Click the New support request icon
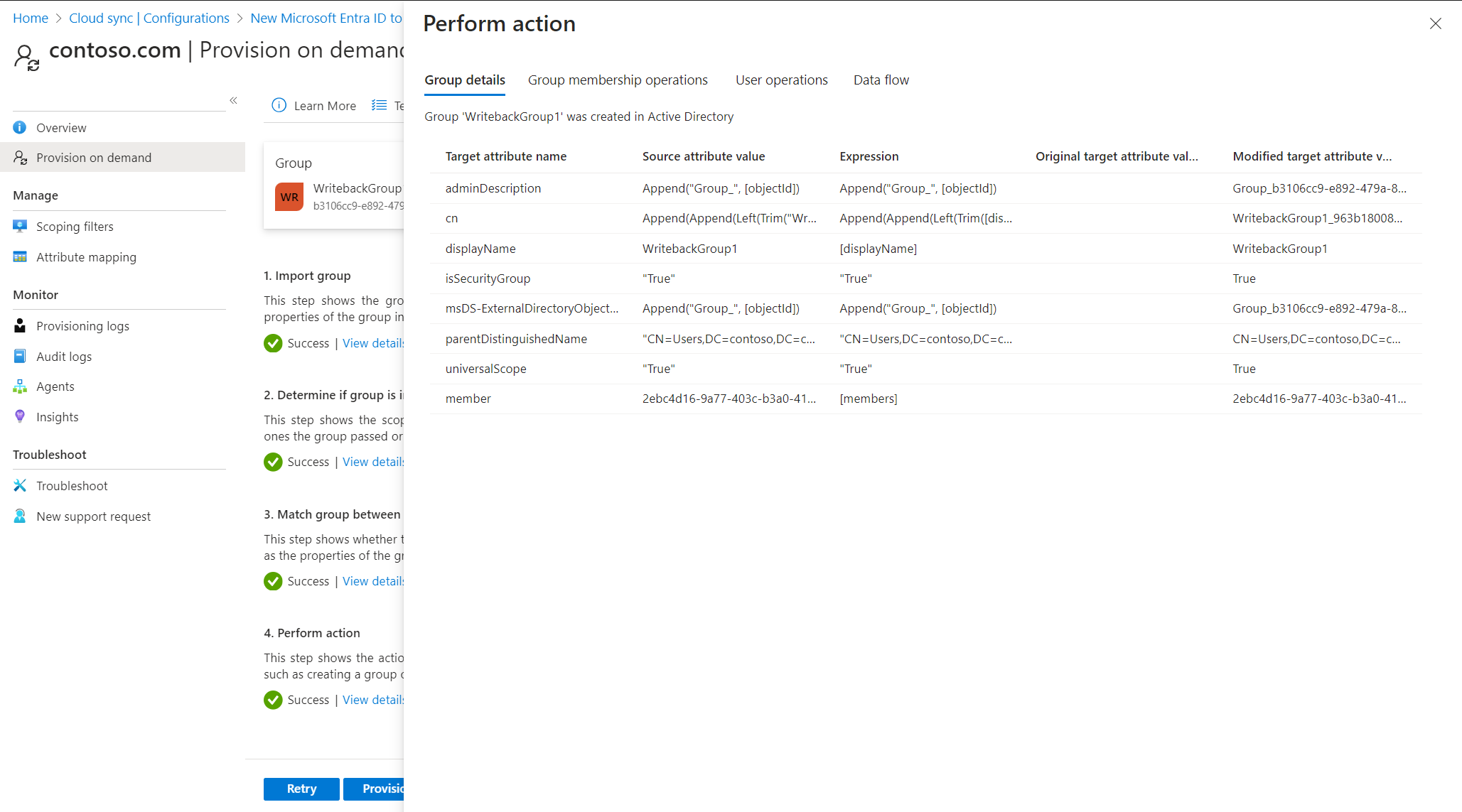Viewport: 1462px width, 812px height. pyautogui.click(x=20, y=516)
